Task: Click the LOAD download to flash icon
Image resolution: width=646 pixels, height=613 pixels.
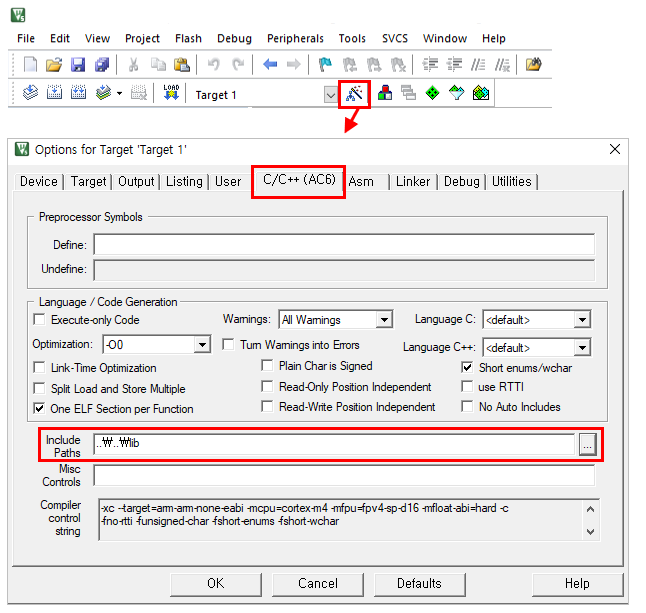Action: click(x=170, y=94)
